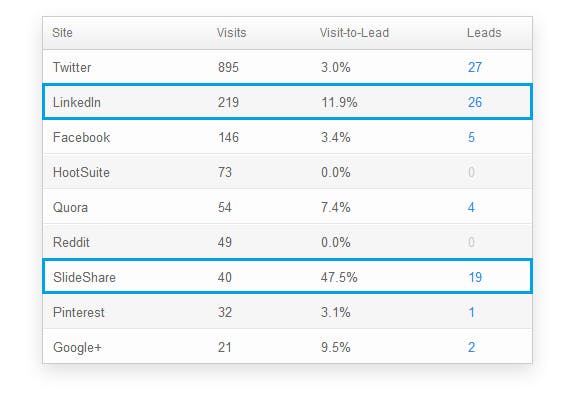Sort by the Visits column header

coord(231,33)
